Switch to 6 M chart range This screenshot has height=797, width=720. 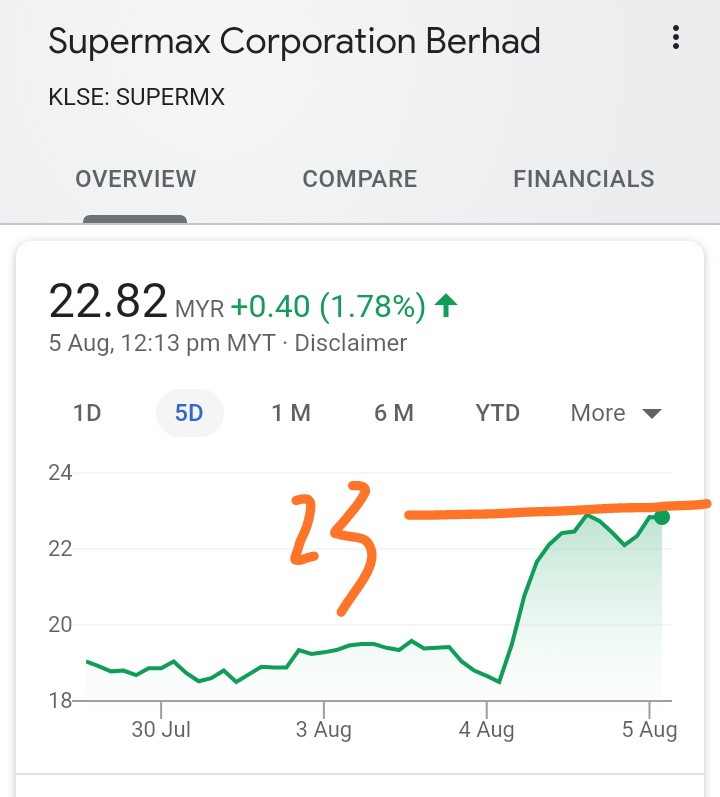(x=394, y=413)
